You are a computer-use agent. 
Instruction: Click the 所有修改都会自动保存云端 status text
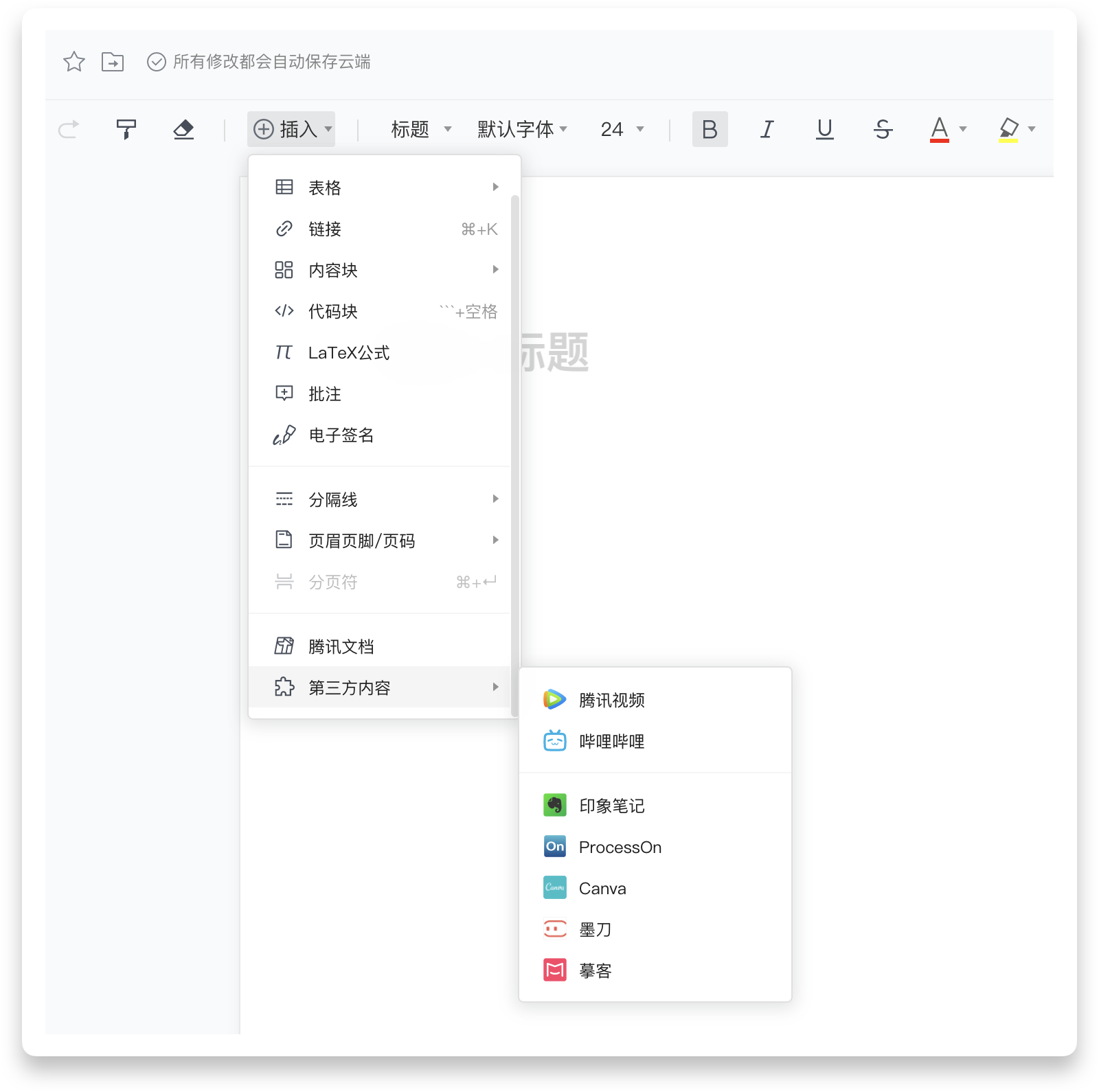click(272, 62)
